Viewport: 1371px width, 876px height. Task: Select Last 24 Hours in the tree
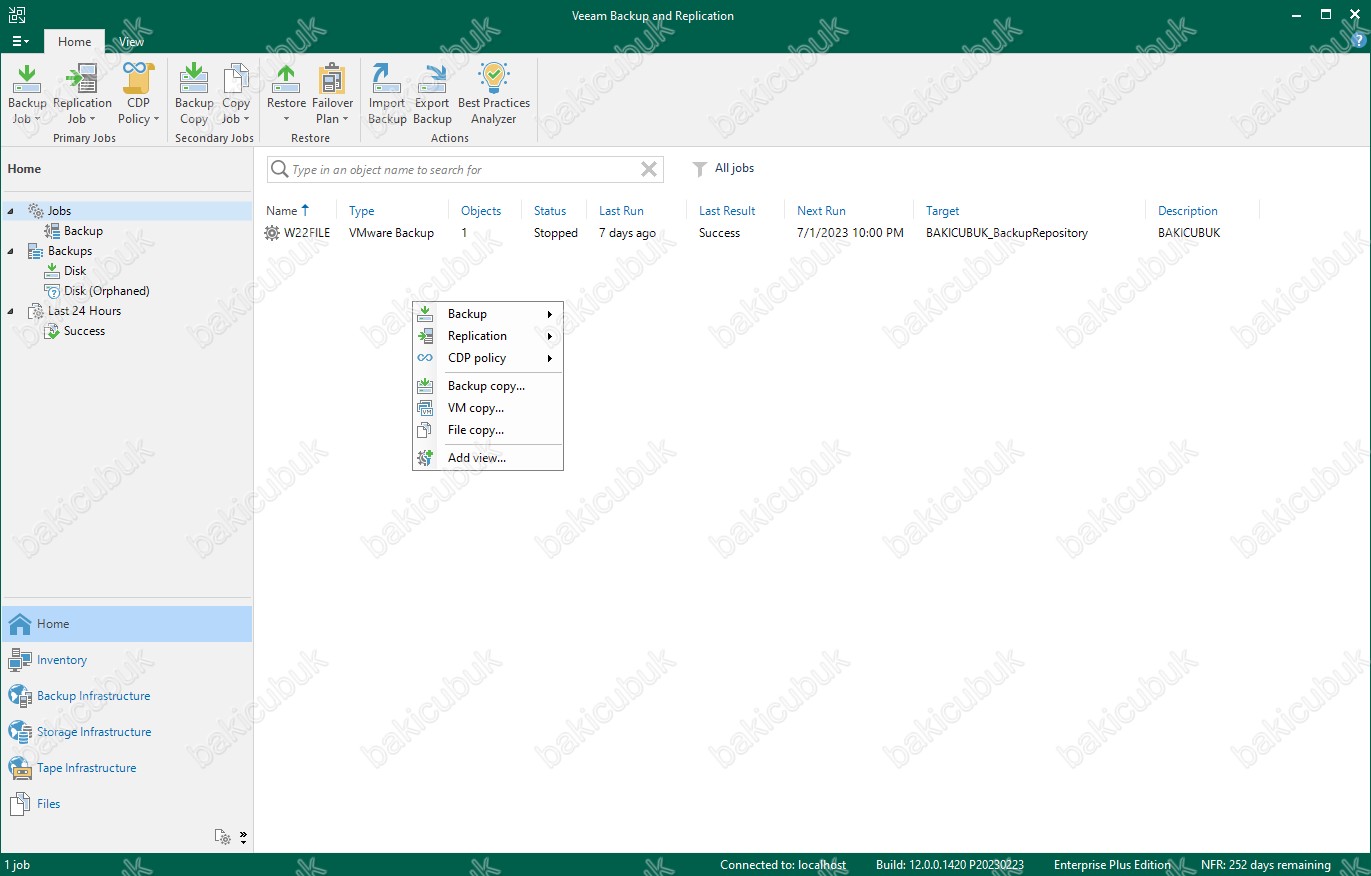pos(84,311)
